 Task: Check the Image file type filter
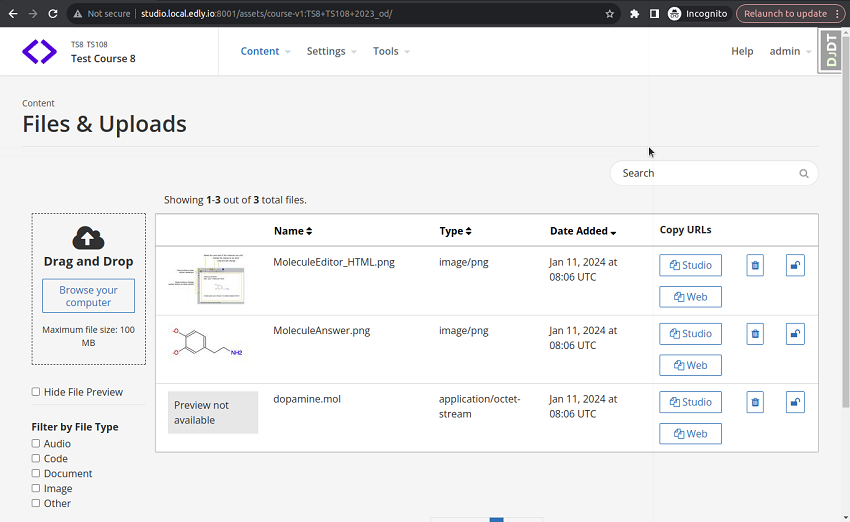click(36, 488)
